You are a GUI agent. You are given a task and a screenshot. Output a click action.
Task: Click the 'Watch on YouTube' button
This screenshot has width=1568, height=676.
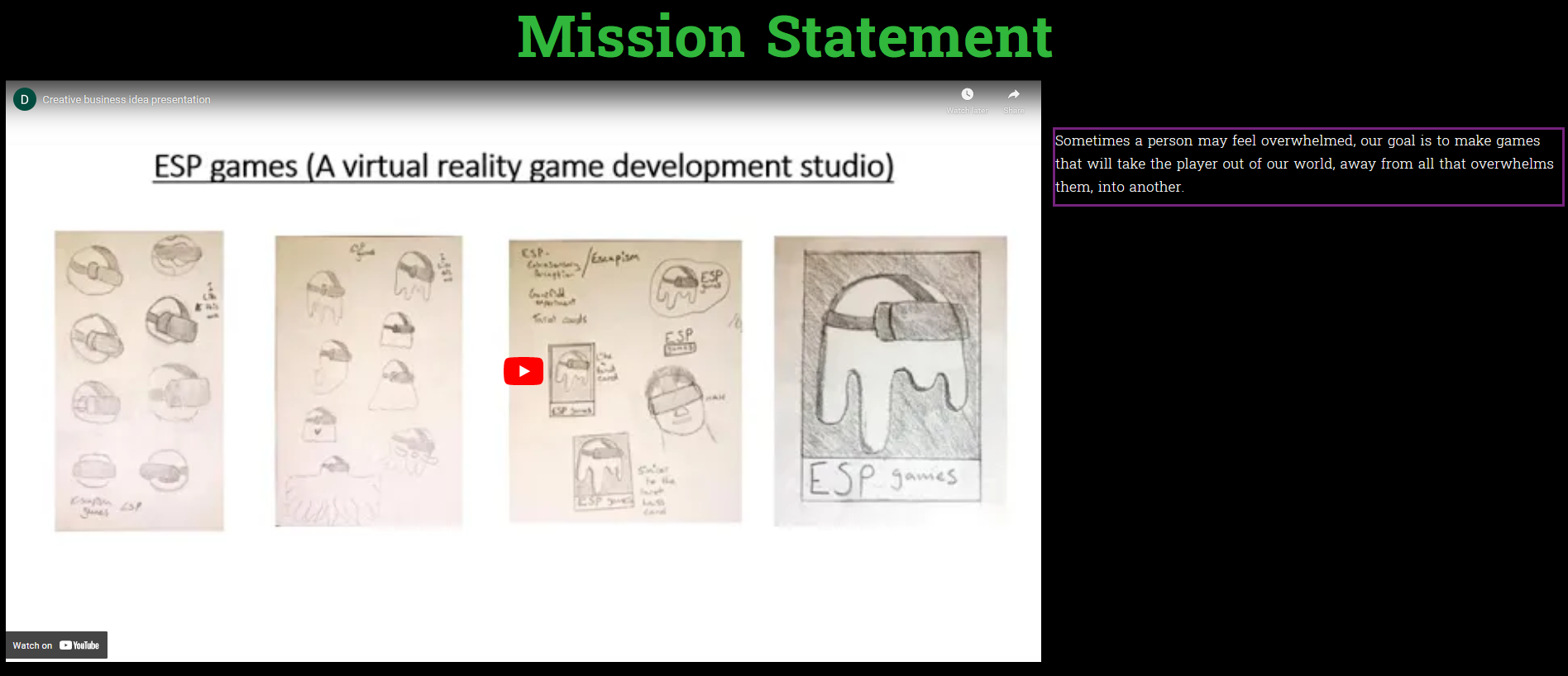coord(56,645)
